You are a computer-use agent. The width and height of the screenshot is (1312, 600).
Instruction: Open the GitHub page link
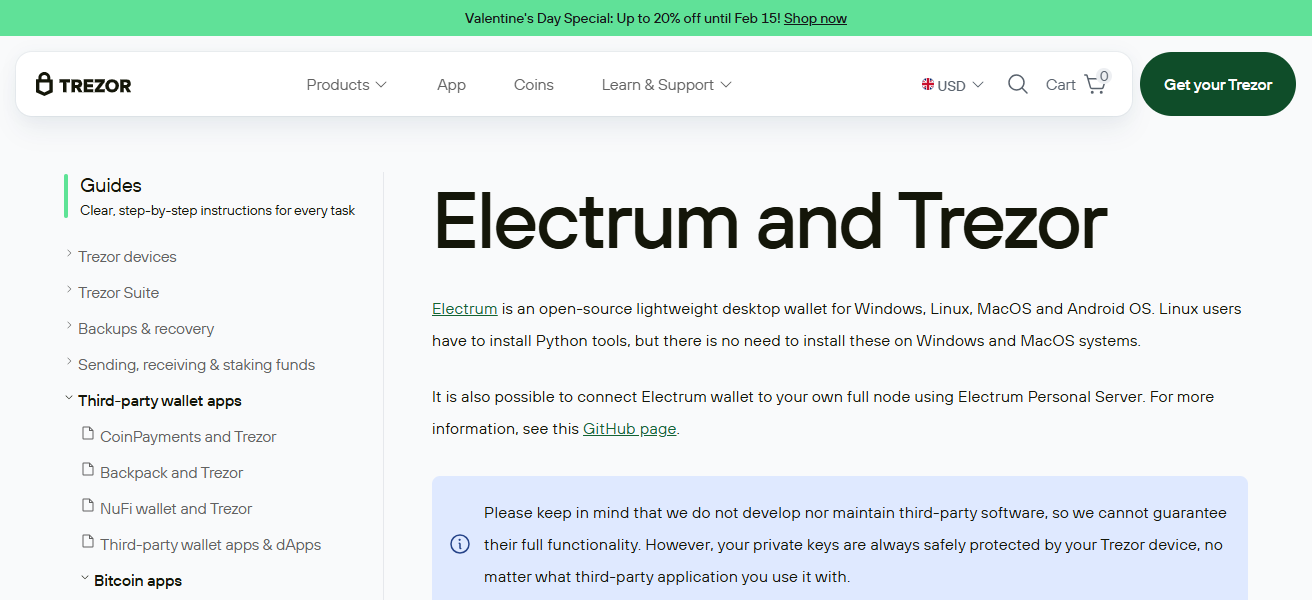coord(629,429)
